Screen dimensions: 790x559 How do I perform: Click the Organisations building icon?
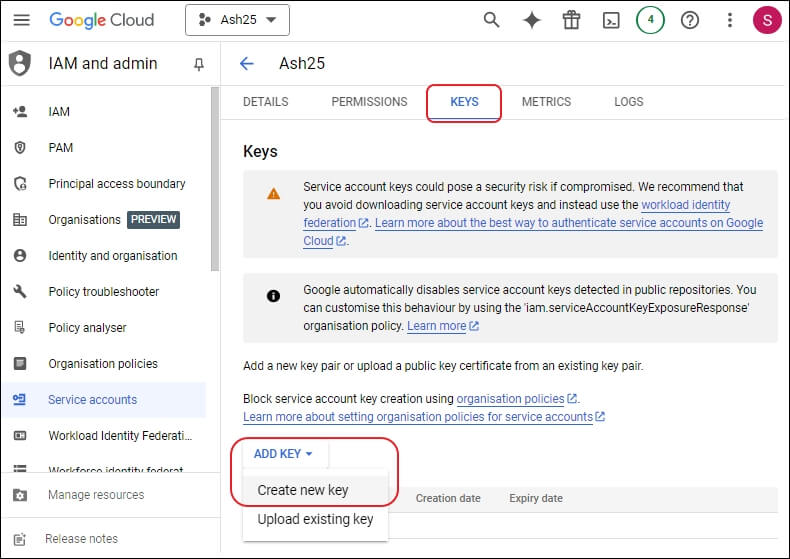pyautogui.click(x=20, y=220)
